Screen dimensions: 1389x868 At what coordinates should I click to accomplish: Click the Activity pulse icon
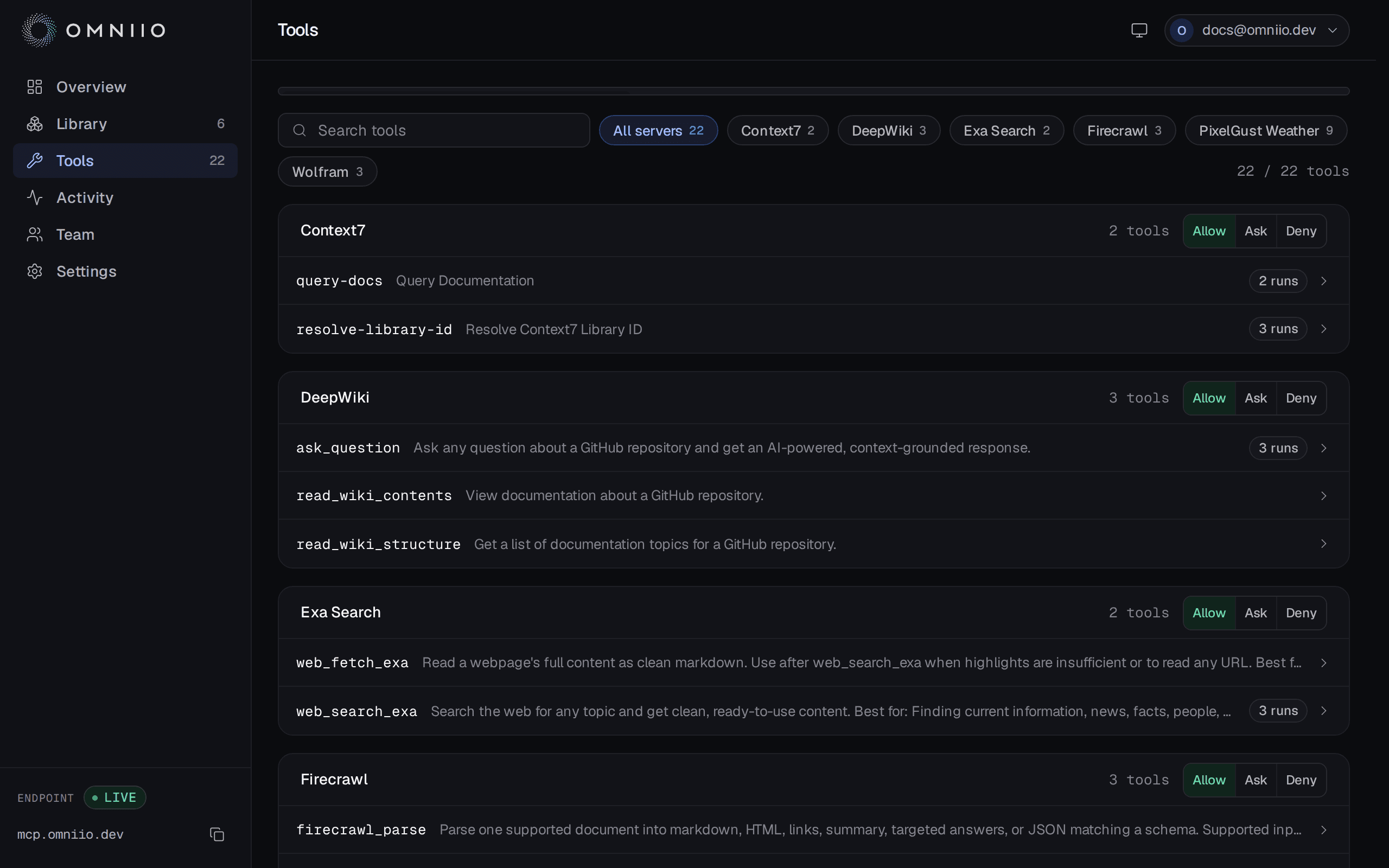click(x=35, y=197)
